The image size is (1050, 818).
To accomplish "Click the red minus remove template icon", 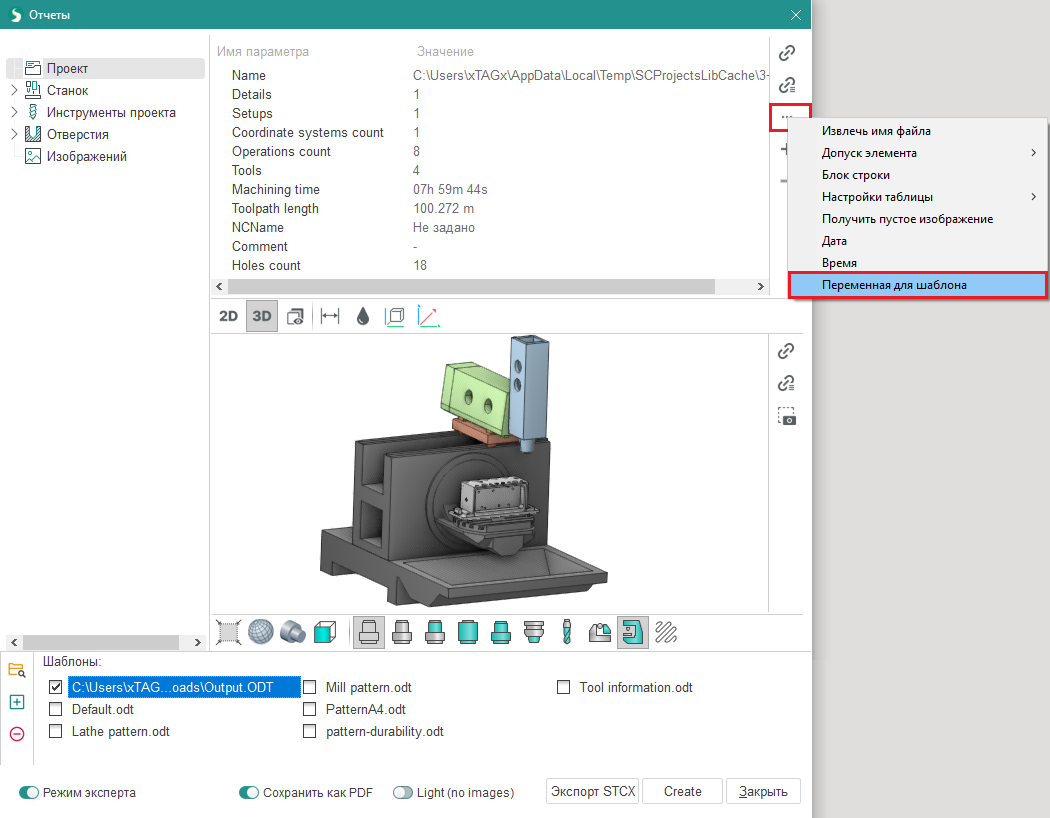I will 16,734.
